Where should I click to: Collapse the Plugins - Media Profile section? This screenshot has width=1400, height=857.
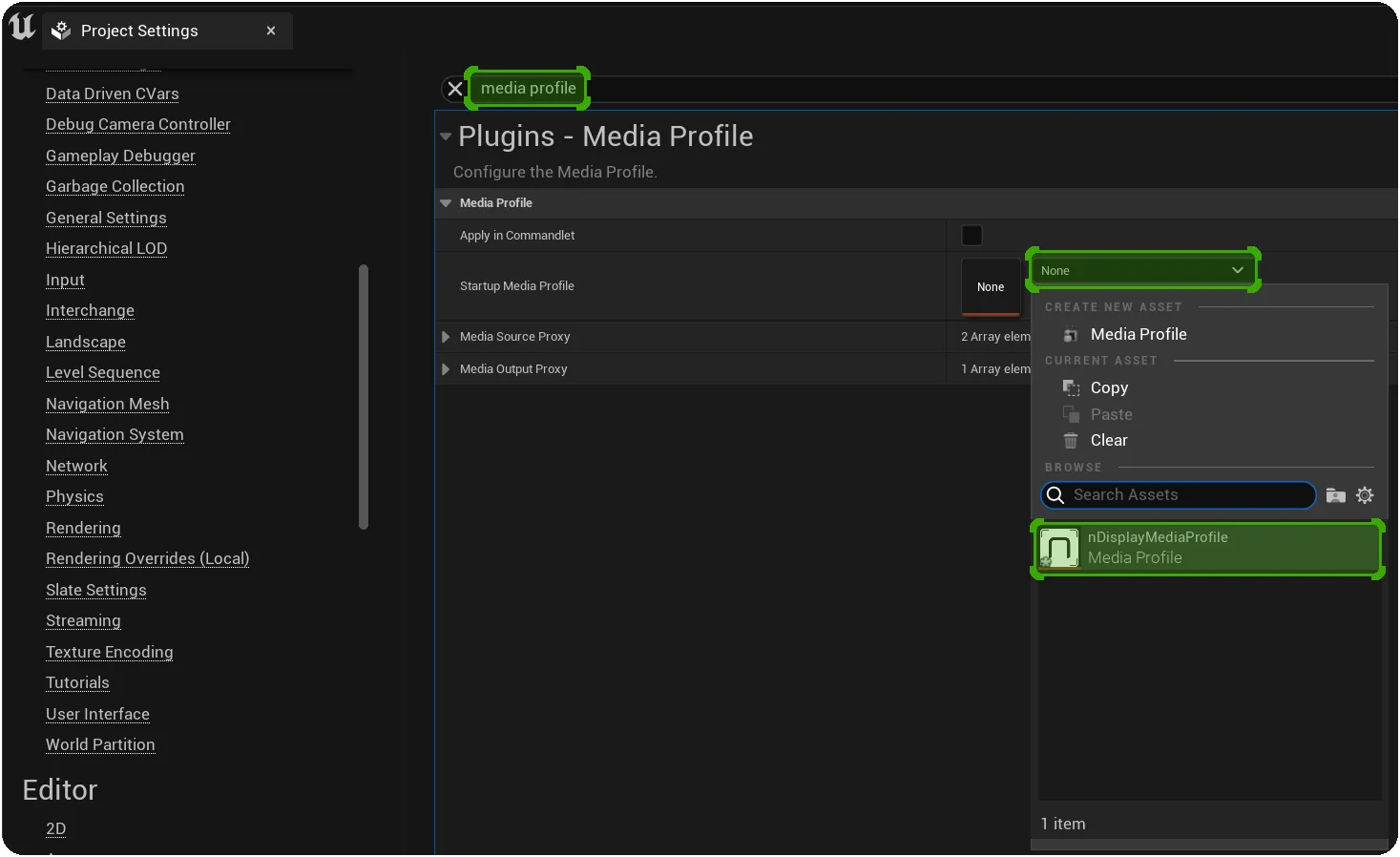pyautogui.click(x=446, y=136)
